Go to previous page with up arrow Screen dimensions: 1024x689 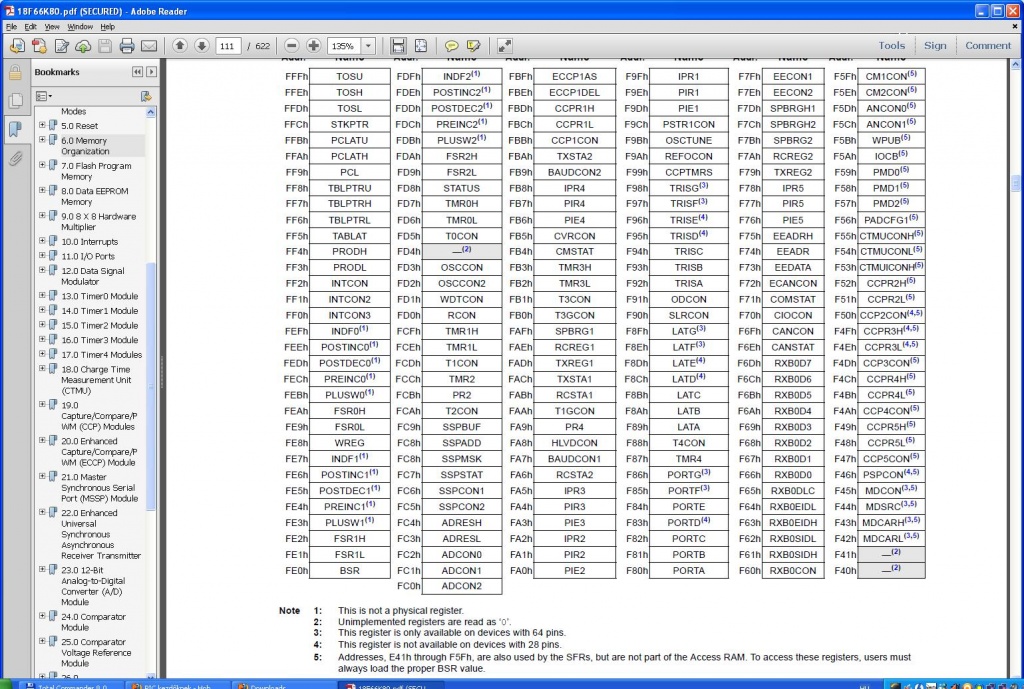pos(180,45)
